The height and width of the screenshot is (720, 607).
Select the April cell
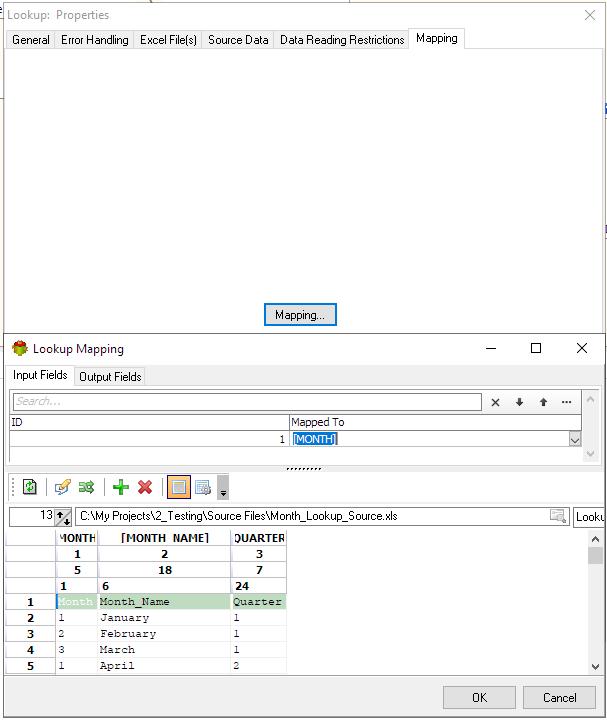(x=164, y=666)
